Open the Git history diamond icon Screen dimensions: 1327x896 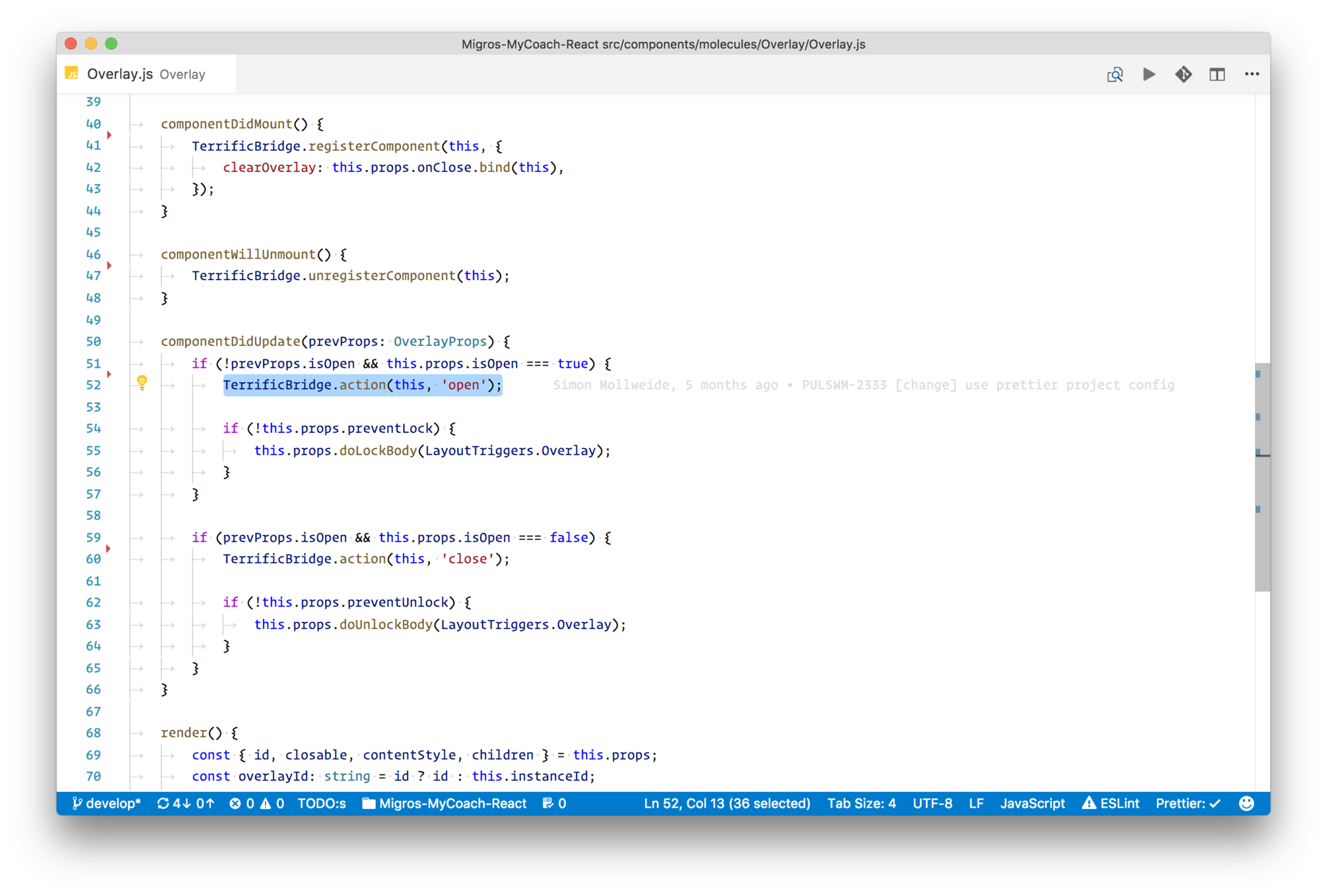click(x=1183, y=74)
